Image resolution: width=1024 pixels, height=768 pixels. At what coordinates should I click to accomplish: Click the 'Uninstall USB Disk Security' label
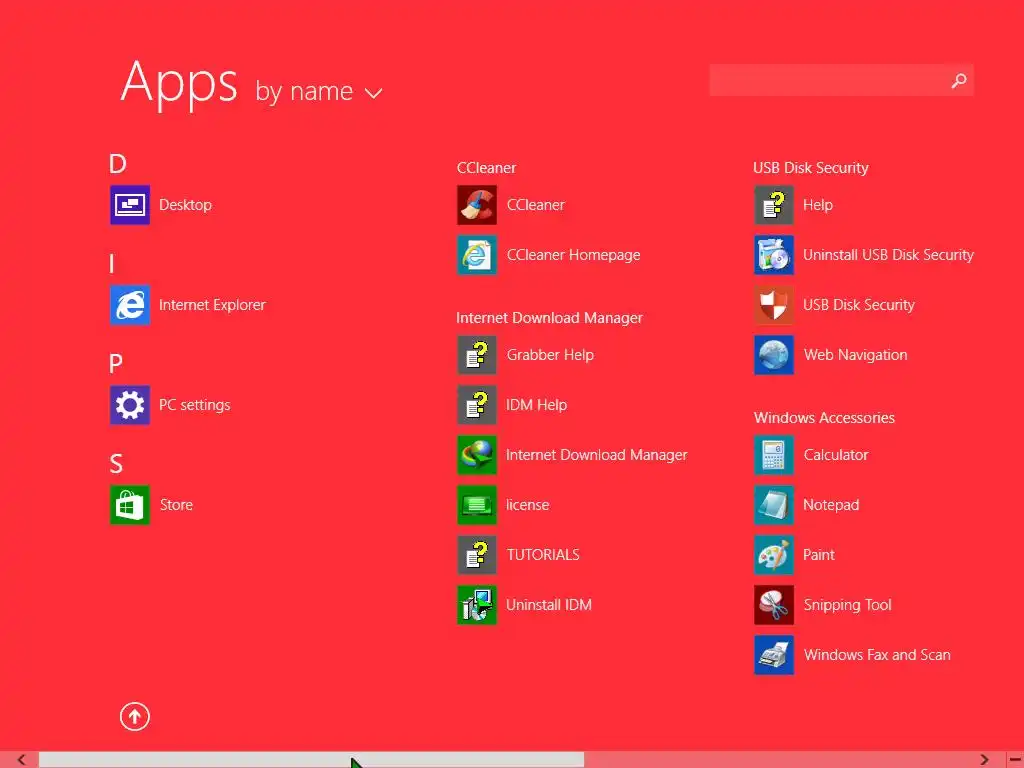pos(888,255)
